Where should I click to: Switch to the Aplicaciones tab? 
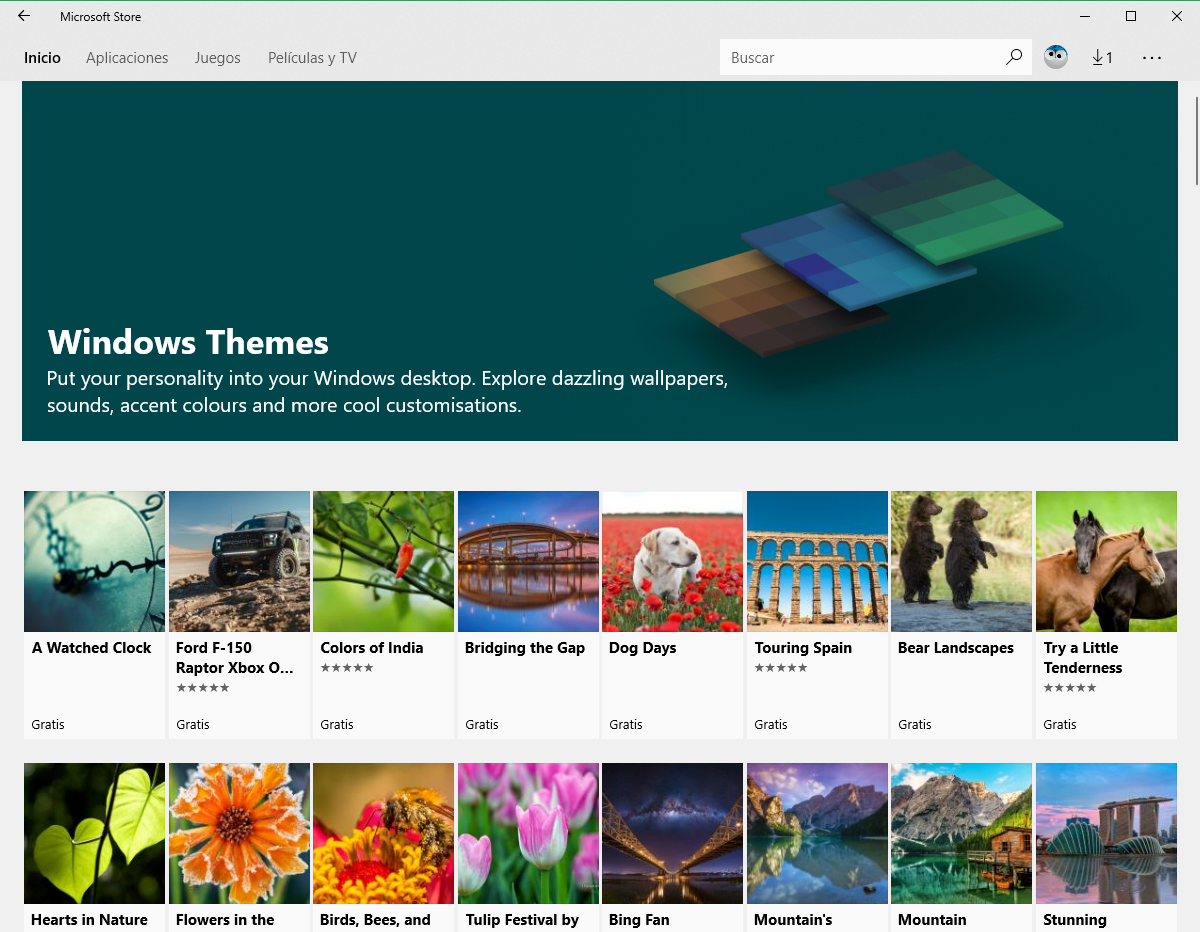click(x=127, y=58)
